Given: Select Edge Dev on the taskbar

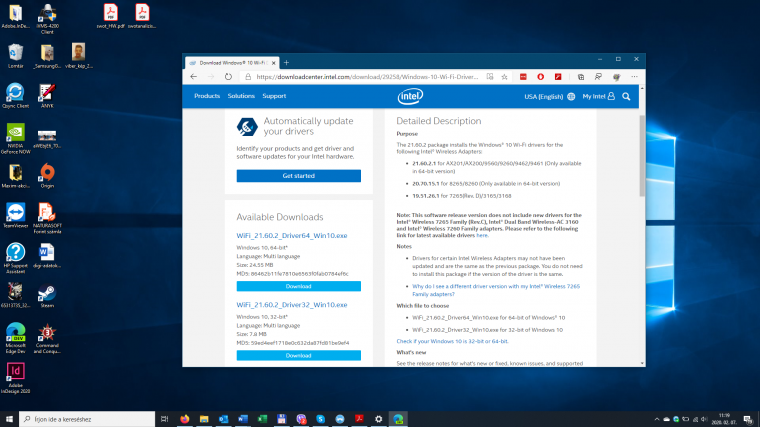Looking at the screenshot, I should pyautogui.click(x=398, y=419).
